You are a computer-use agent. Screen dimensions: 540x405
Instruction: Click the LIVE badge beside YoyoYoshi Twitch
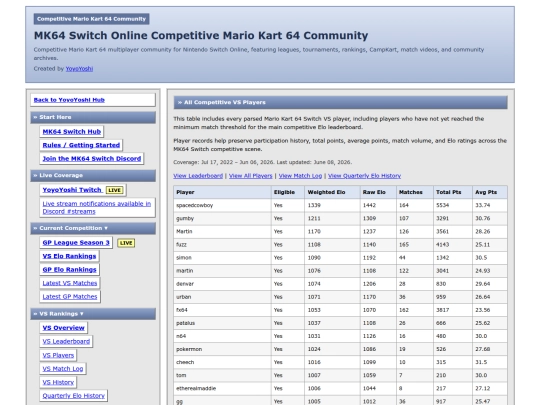[115, 190]
